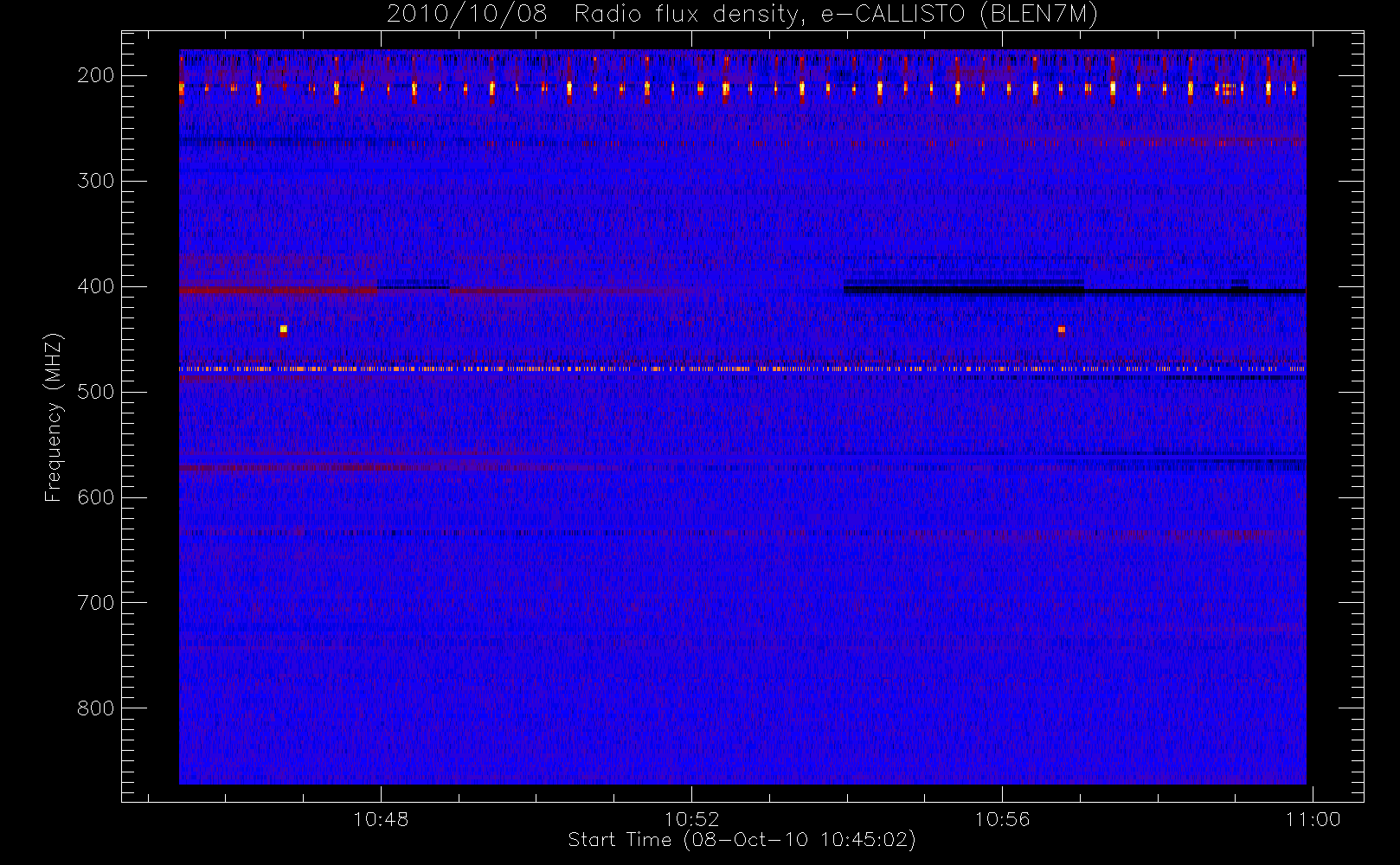
Task: Click the bright yellow spot near 440 MHz at 10:46
Action: (283, 330)
